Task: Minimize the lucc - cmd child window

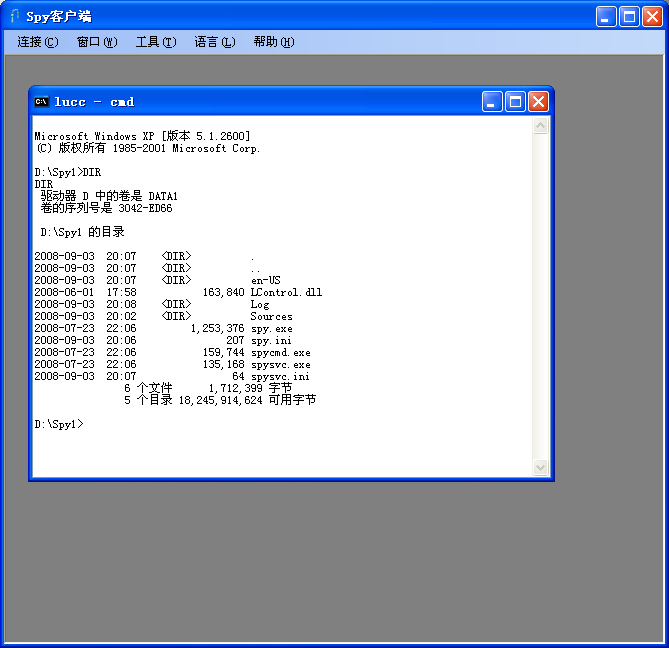Action: pyautogui.click(x=492, y=102)
